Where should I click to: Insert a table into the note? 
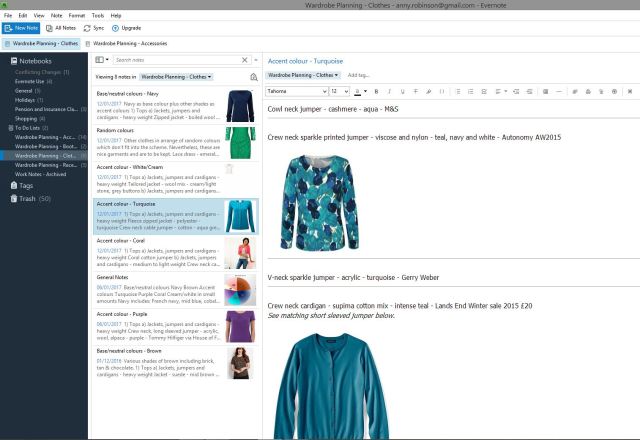click(545, 91)
